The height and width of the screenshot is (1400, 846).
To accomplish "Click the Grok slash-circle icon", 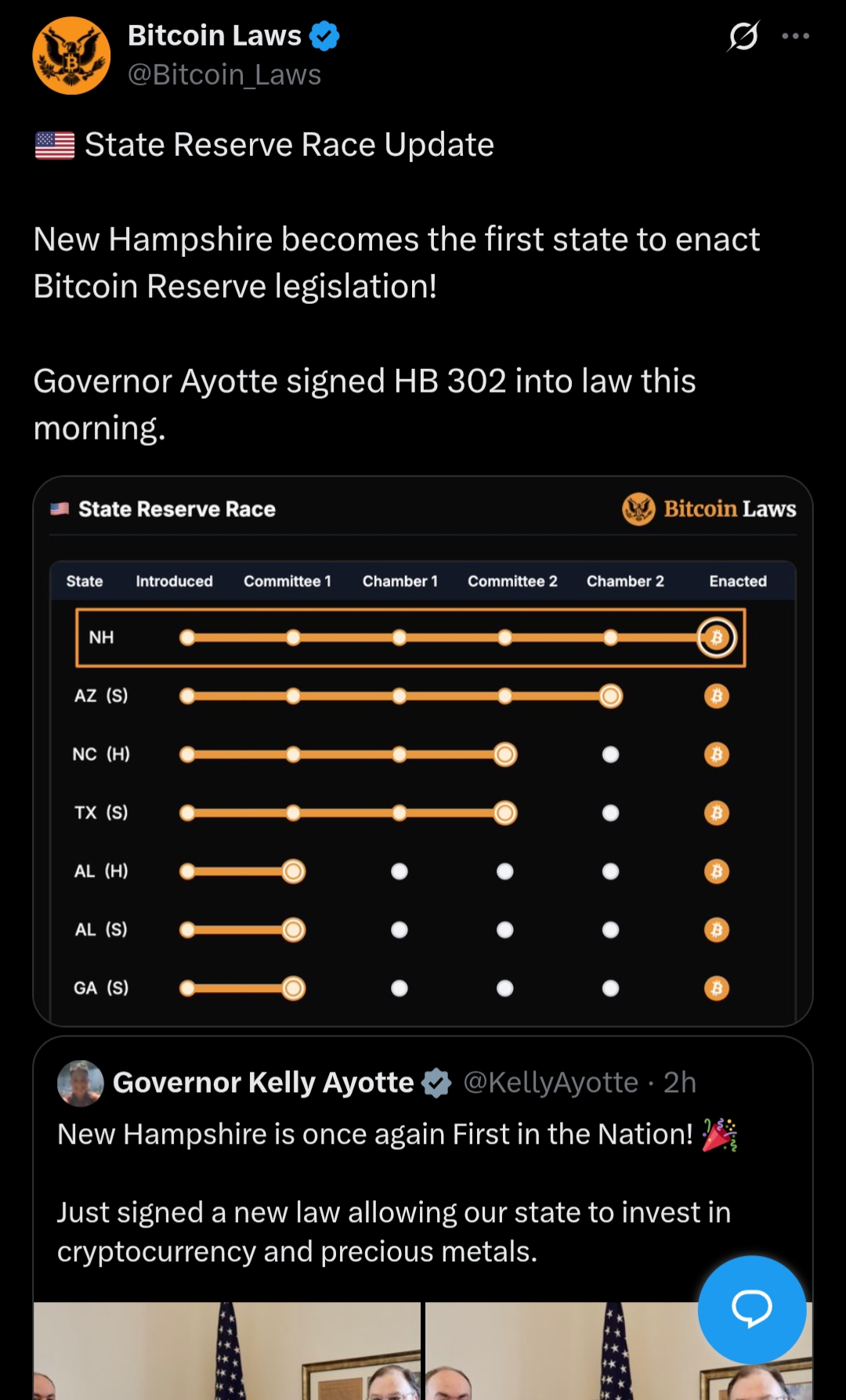I will point(743,36).
